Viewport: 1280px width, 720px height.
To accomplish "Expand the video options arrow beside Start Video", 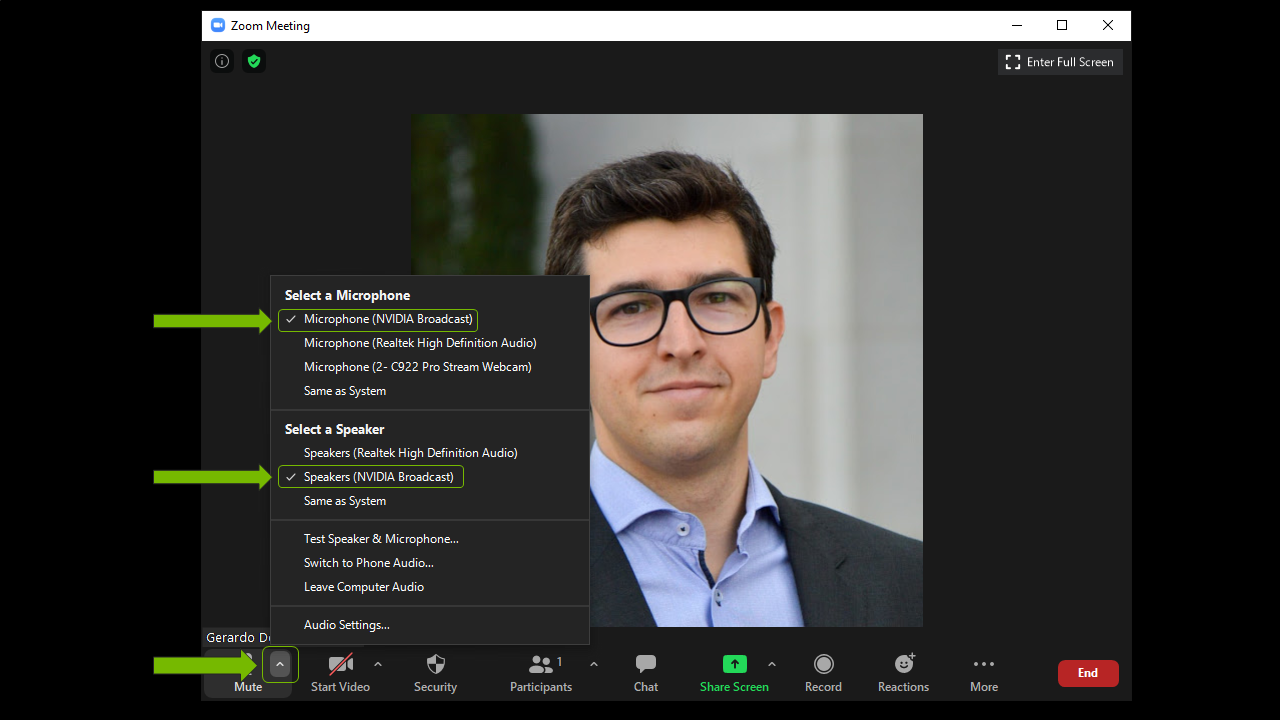I will [378, 664].
